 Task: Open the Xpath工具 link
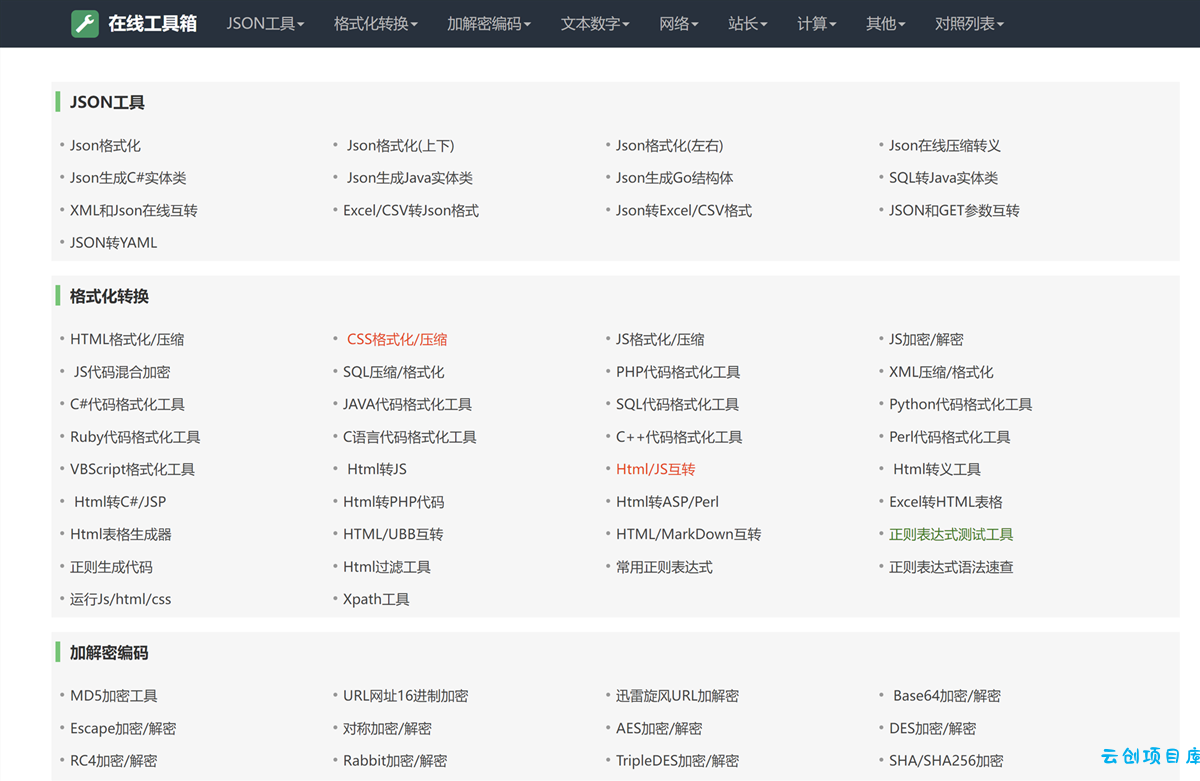tap(376, 599)
